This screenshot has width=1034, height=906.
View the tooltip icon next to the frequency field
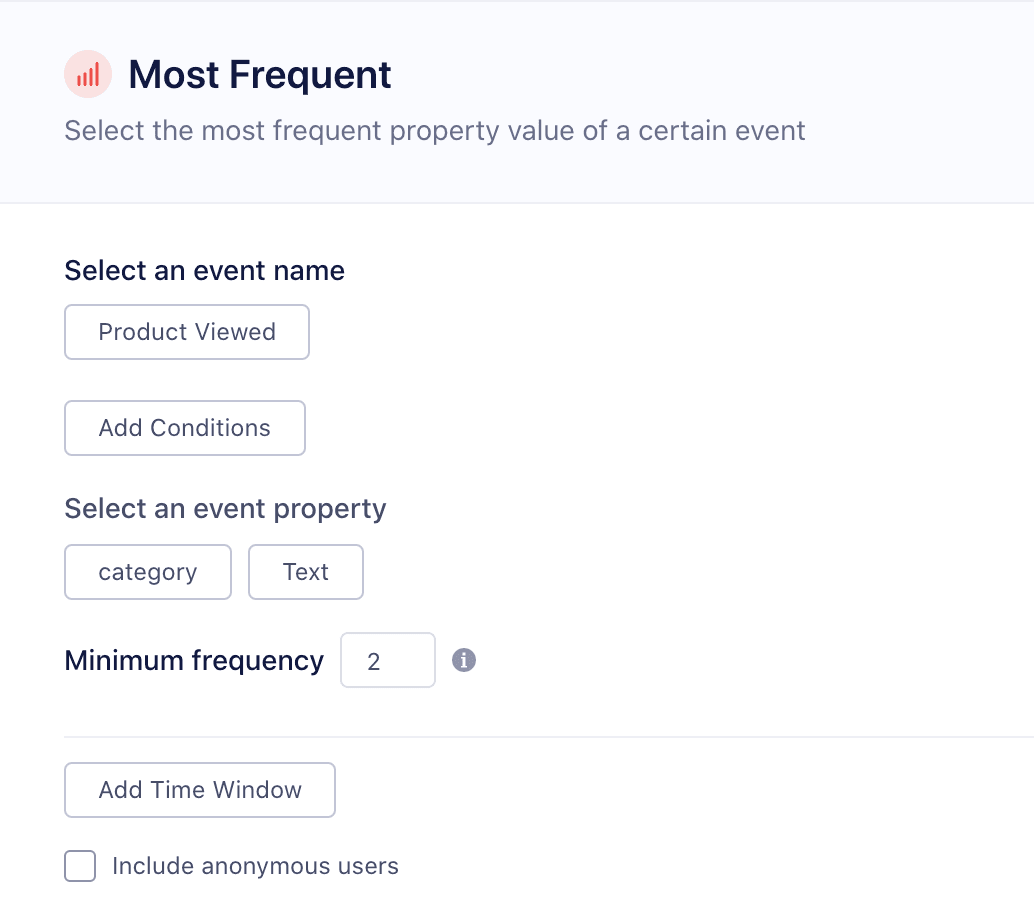click(464, 660)
